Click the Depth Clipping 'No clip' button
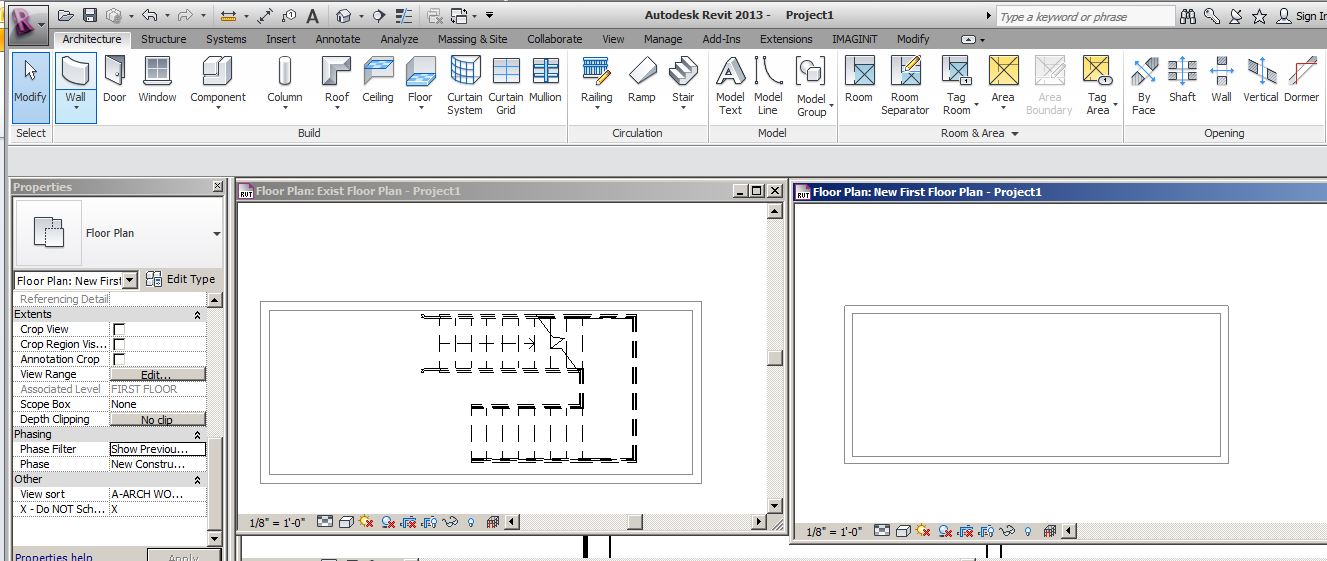1327x561 pixels. point(157,419)
